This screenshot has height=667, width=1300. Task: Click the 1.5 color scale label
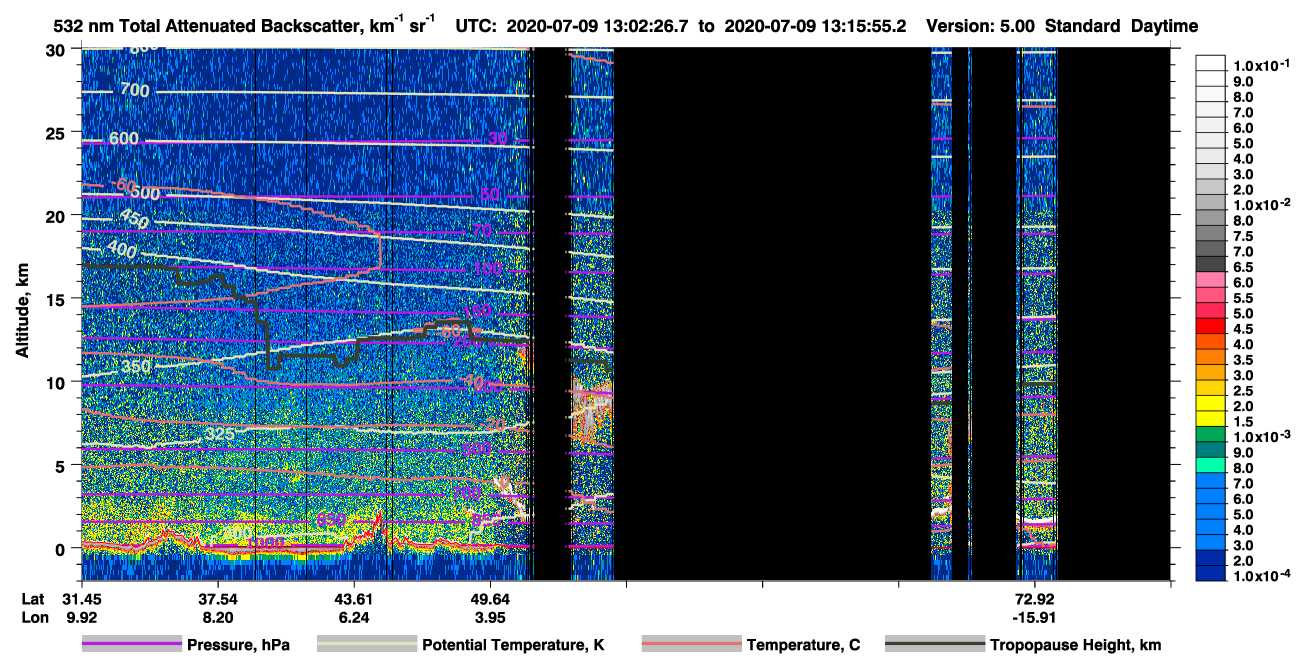click(x=1243, y=422)
